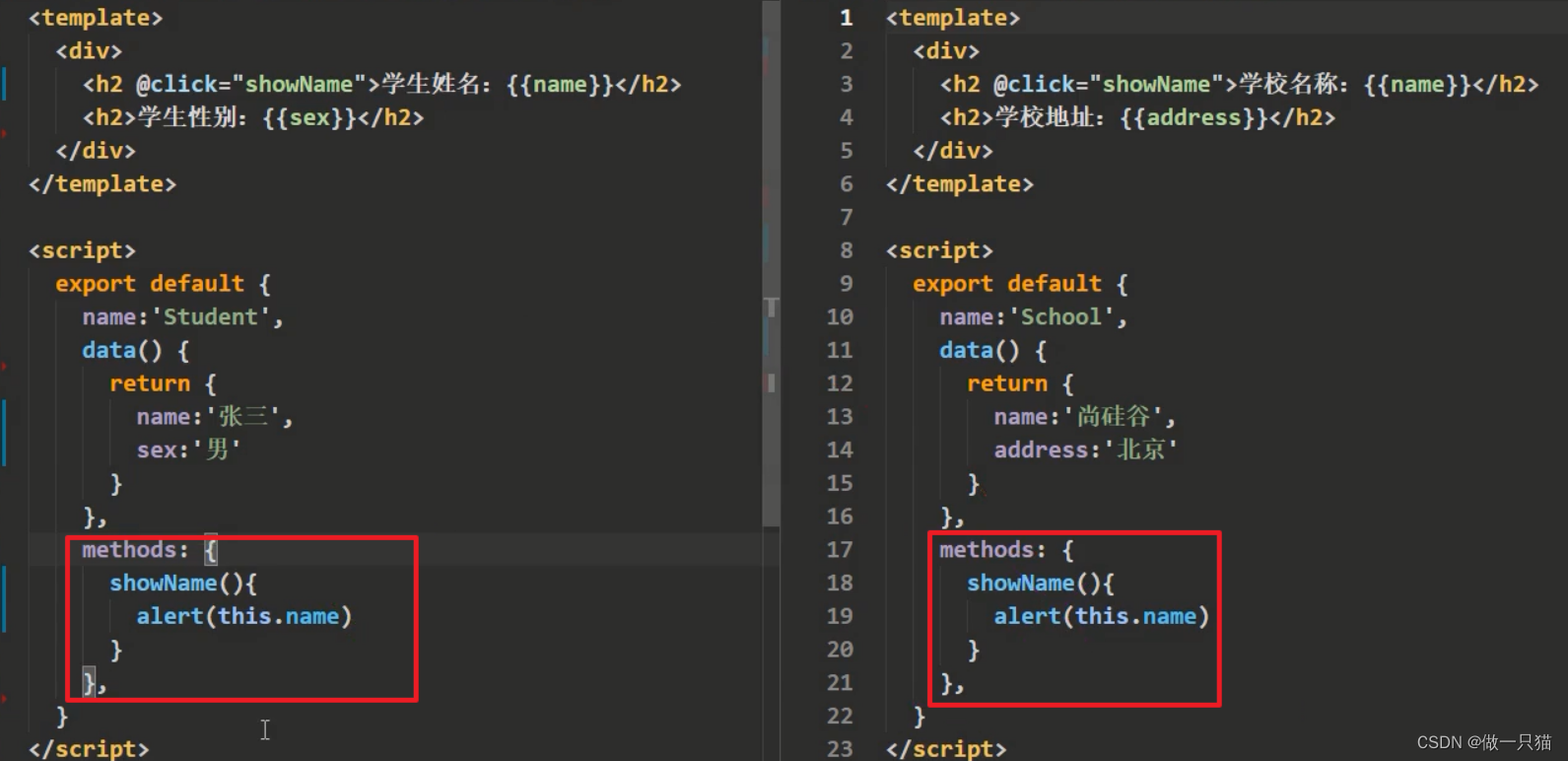Click the closing </script> tag in right editor
The height and width of the screenshot is (761, 1568).
(x=946, y=749)
